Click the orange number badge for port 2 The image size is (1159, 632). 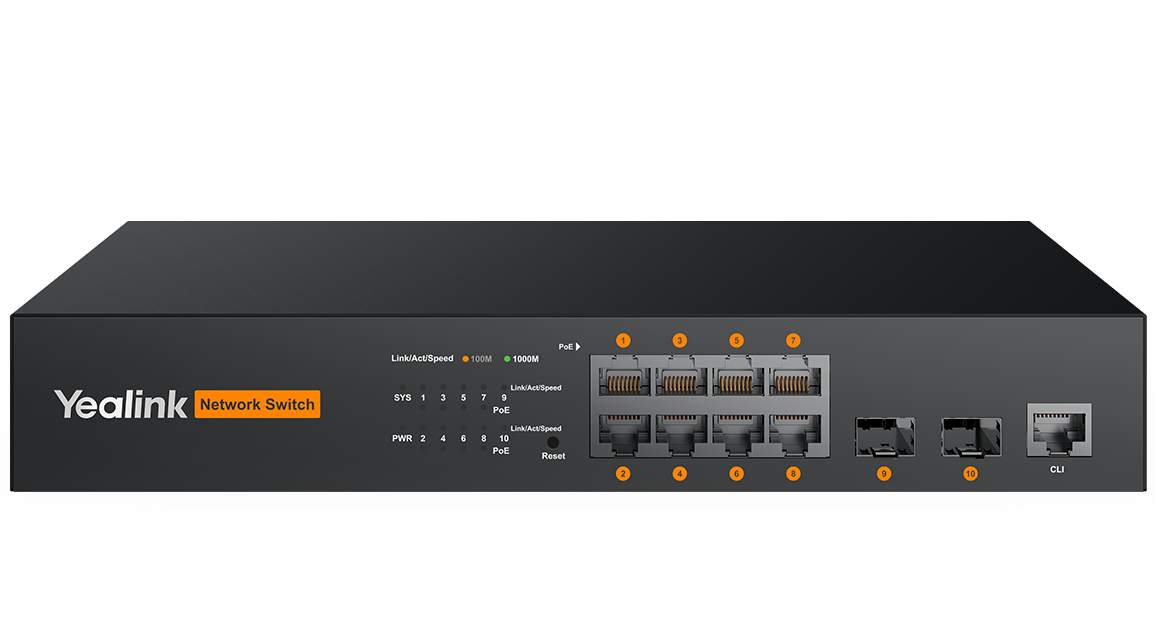click(x=621, y=473)
